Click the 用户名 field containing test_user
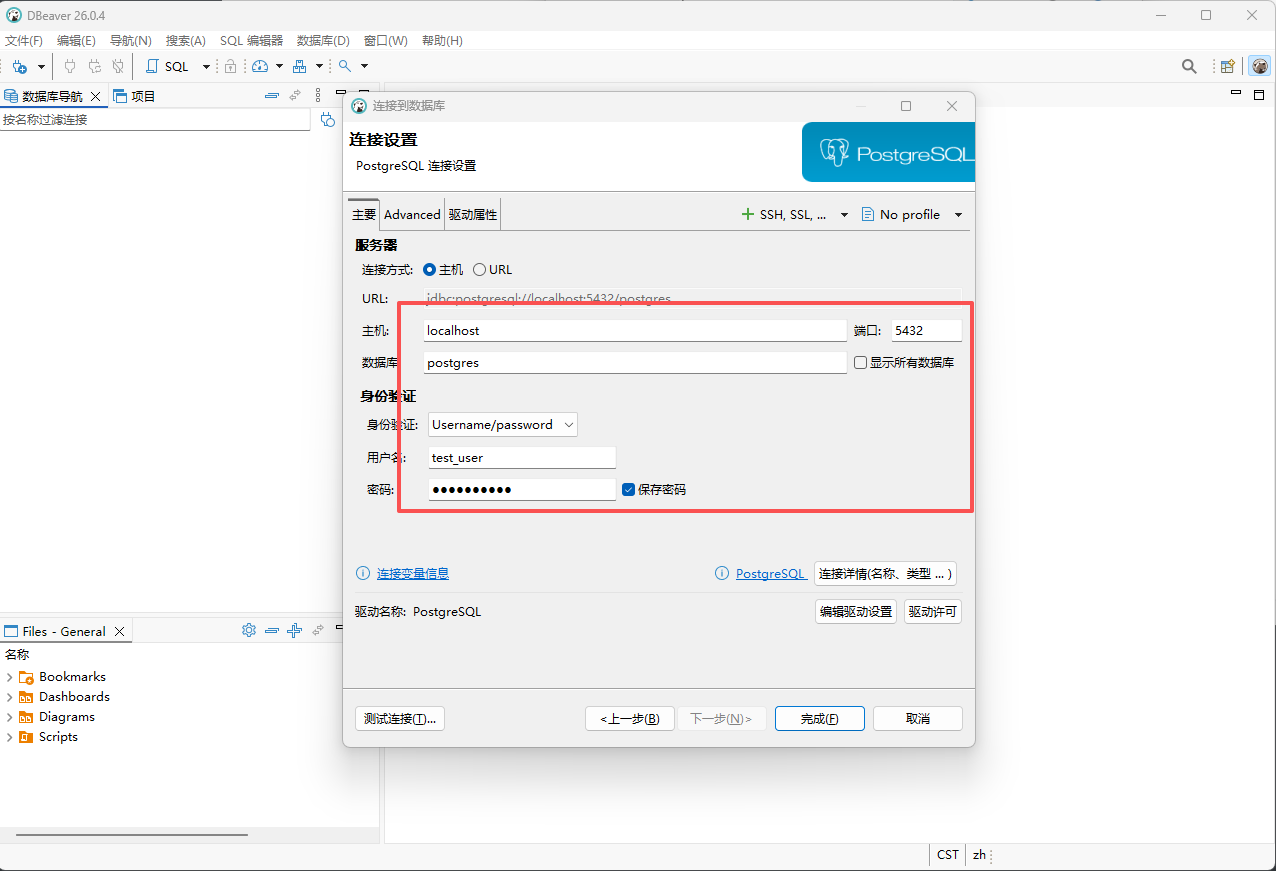 pyautogui.click(x=522, y=457)
